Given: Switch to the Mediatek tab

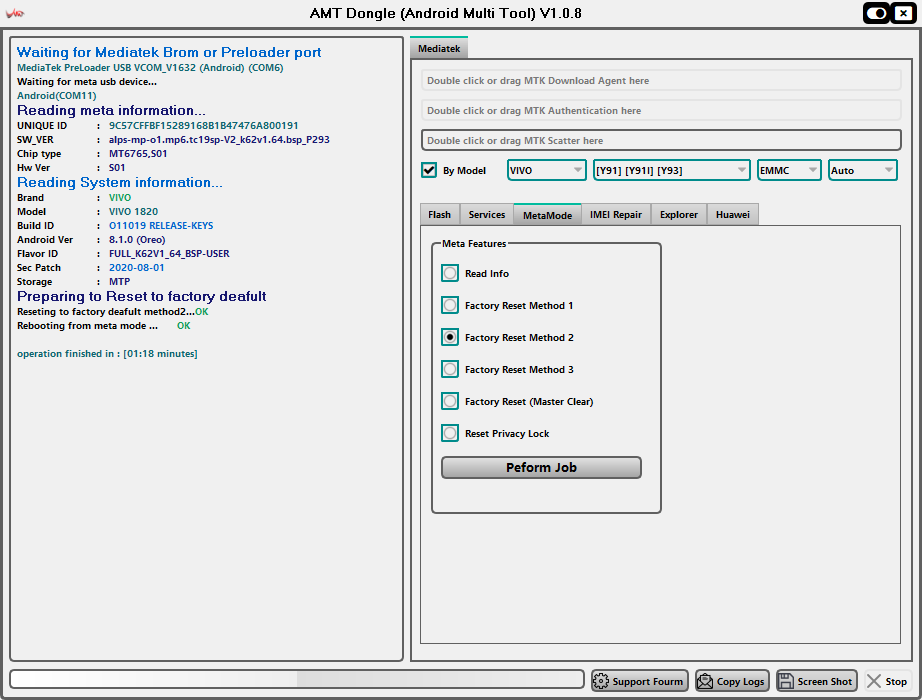Looking at the screenshot, I should [x=439, y=48].
